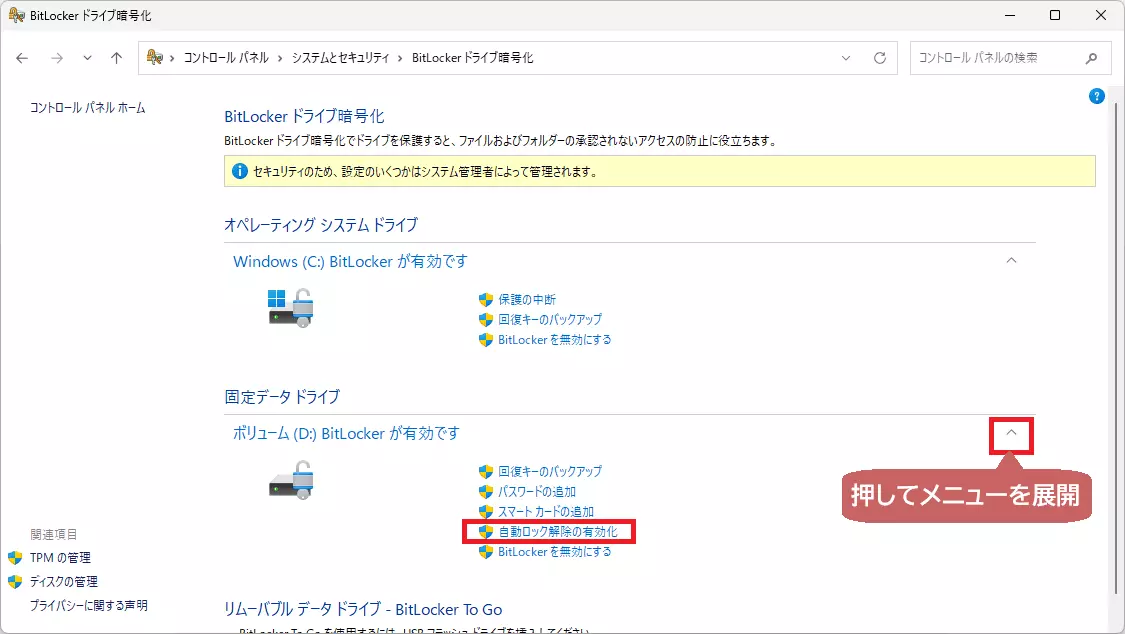Click the TPM の管理 shield icon
Image resolution: width=1125 pixels, height=634 pixels.
tap(15, 558)
